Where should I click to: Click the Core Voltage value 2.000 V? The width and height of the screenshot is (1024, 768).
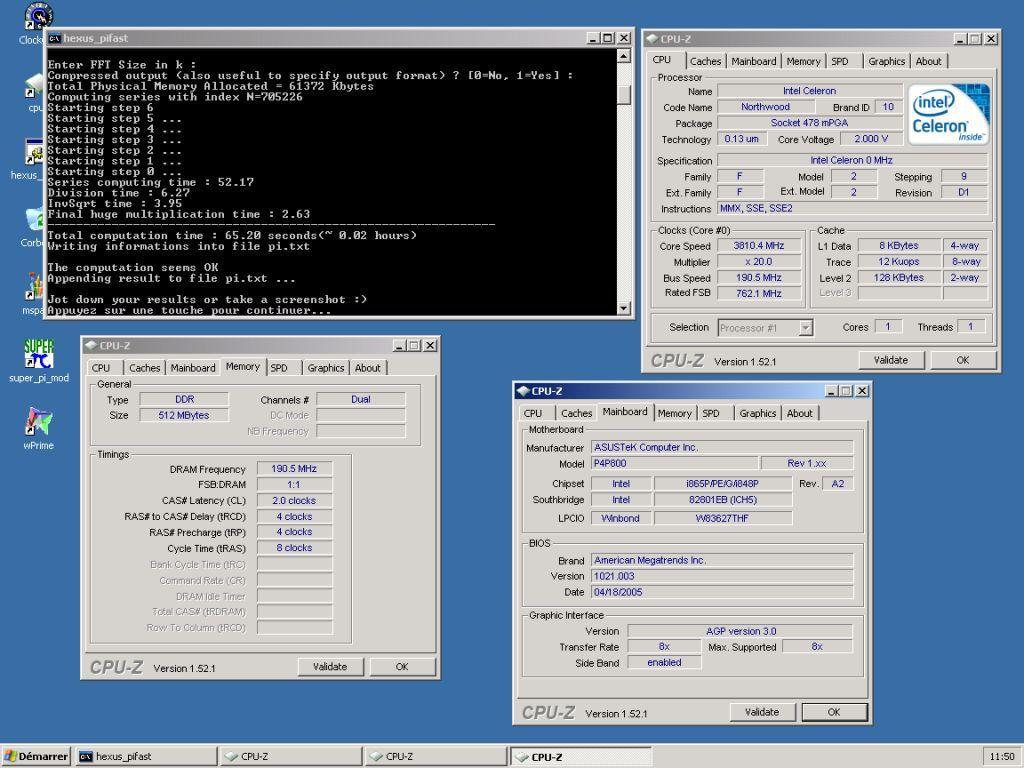point(871,138)
